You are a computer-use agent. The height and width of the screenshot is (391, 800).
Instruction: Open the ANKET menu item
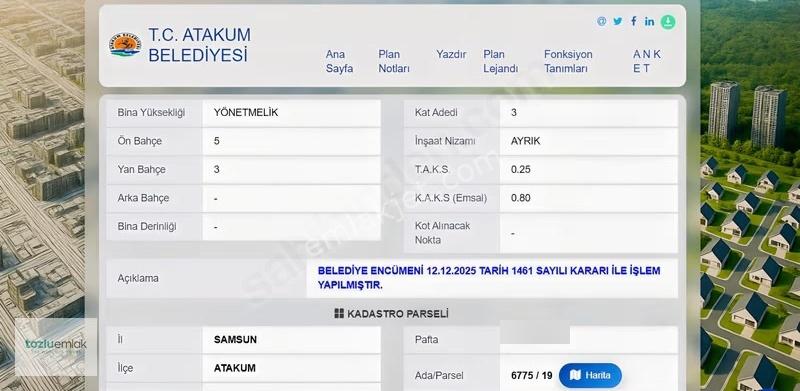647,61
